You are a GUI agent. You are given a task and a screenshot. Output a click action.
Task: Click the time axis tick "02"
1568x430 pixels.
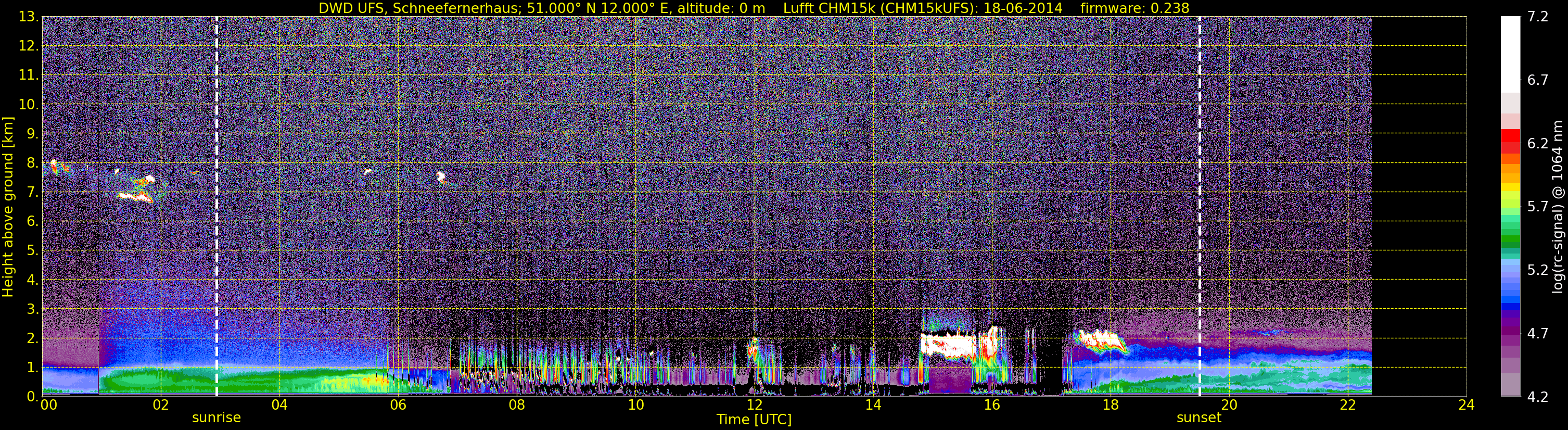(x=161, y=405)
